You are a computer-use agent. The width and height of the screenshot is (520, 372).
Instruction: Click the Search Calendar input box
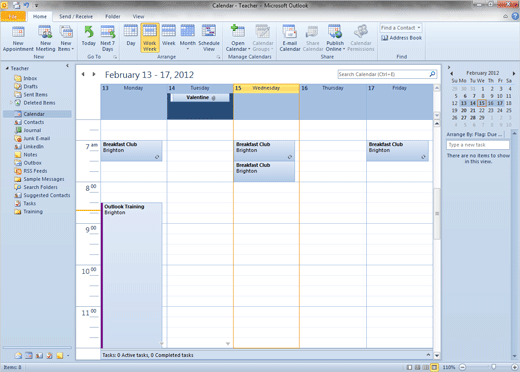[x=383, y=74]
